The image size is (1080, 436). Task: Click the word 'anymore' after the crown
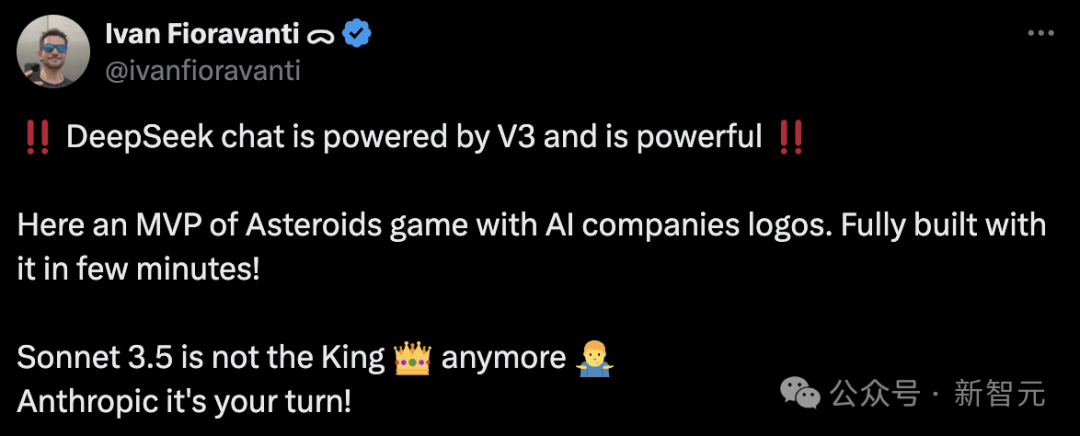504,358
